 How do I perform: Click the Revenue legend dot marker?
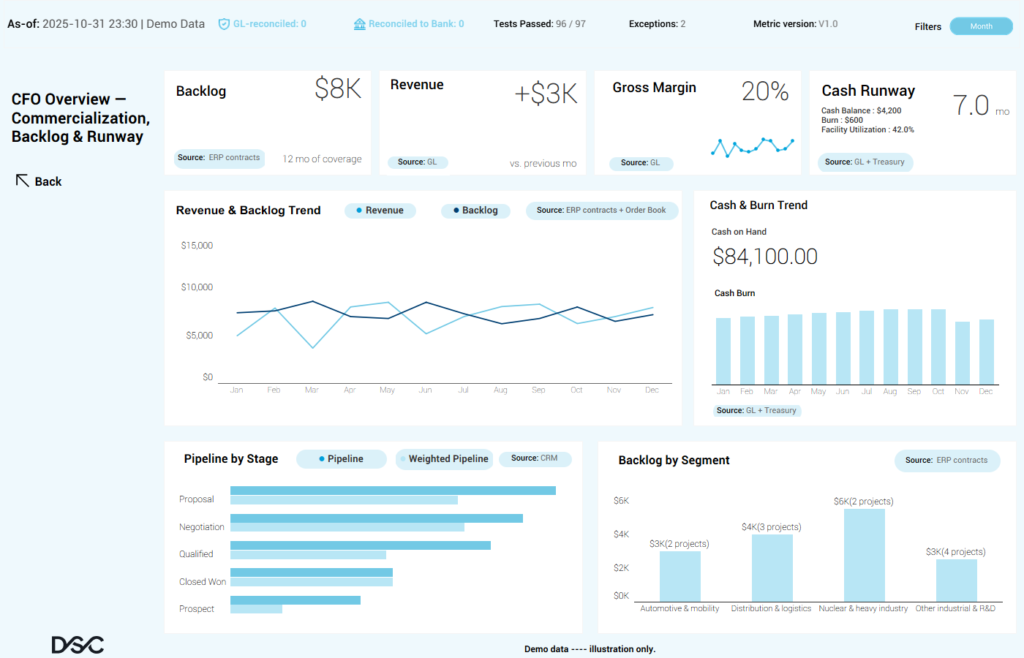point(359,211)
